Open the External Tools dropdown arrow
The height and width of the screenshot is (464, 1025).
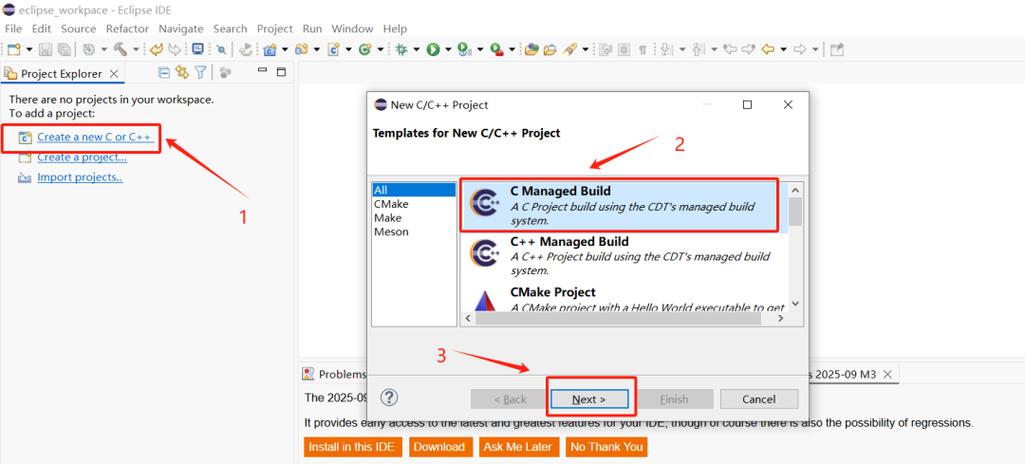click(511, 50)
